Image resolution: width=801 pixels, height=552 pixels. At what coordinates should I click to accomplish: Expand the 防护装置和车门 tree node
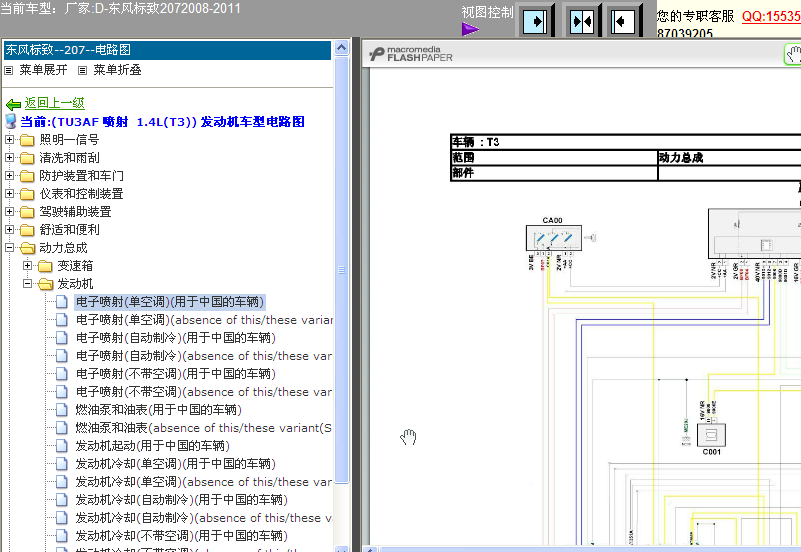(x=9, y=176)
